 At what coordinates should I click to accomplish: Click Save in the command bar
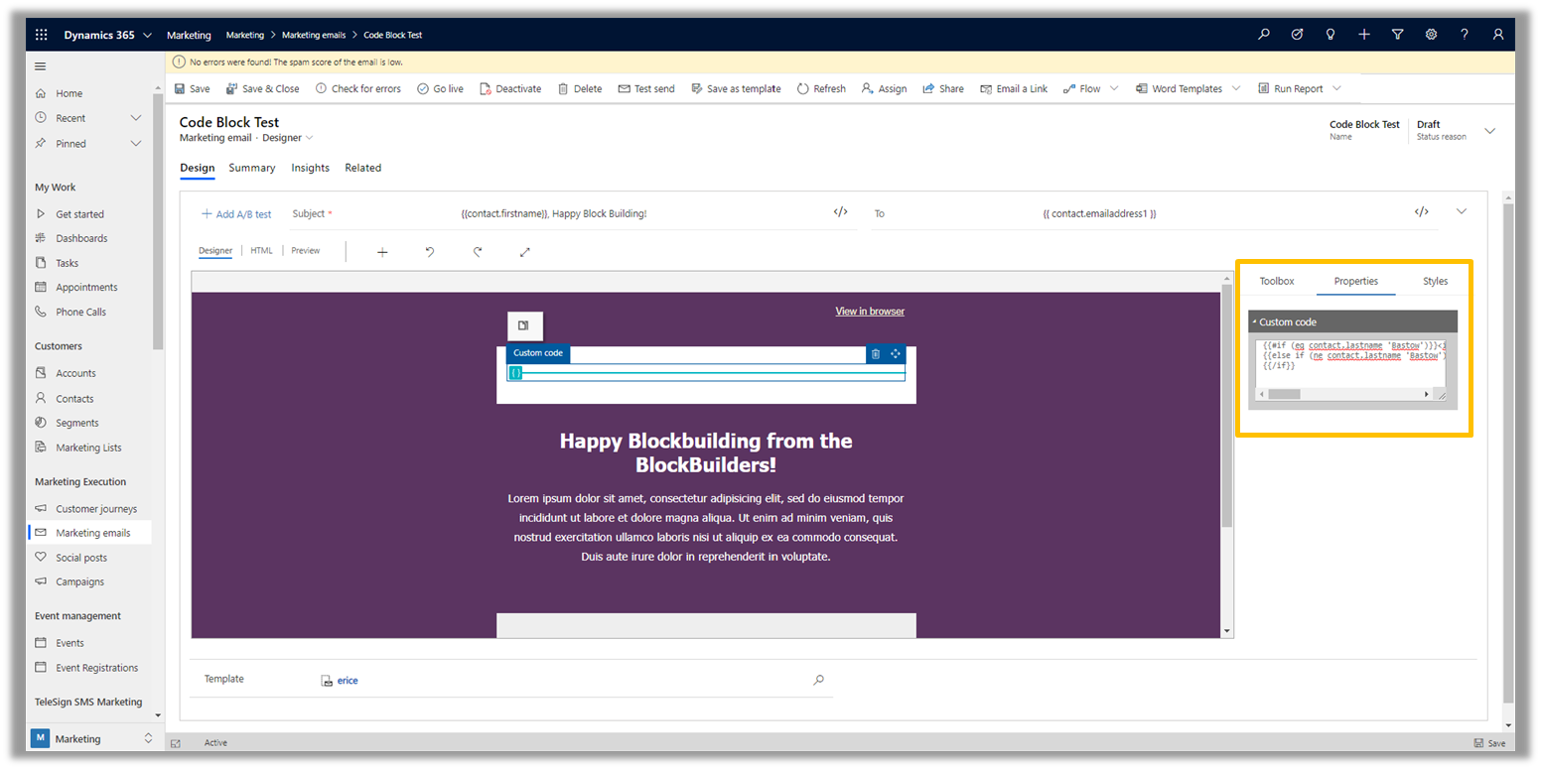tap(192, 89)
